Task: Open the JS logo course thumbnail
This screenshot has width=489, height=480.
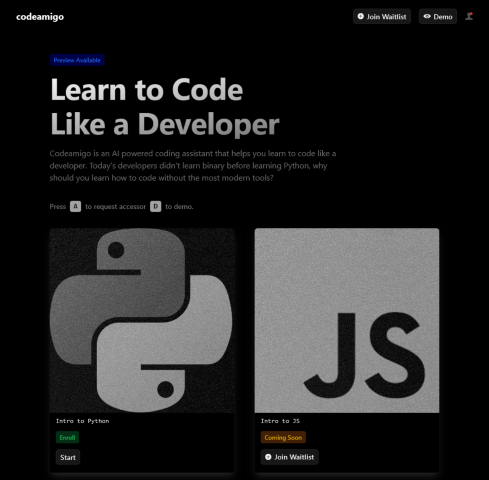Action: coord(347,320)
